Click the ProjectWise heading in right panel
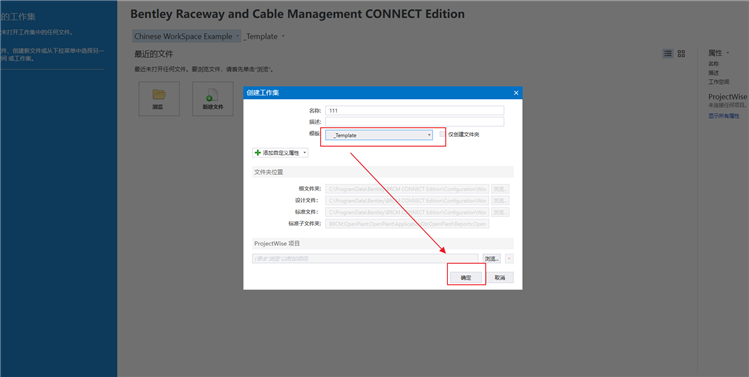Image resolution: width=749 pixels, height=377 pixels. [x=728, y=97]
